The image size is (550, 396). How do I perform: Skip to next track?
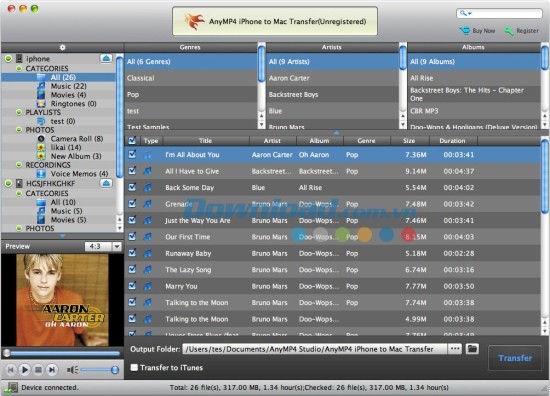pyautogui.click(x=52, y=370)
